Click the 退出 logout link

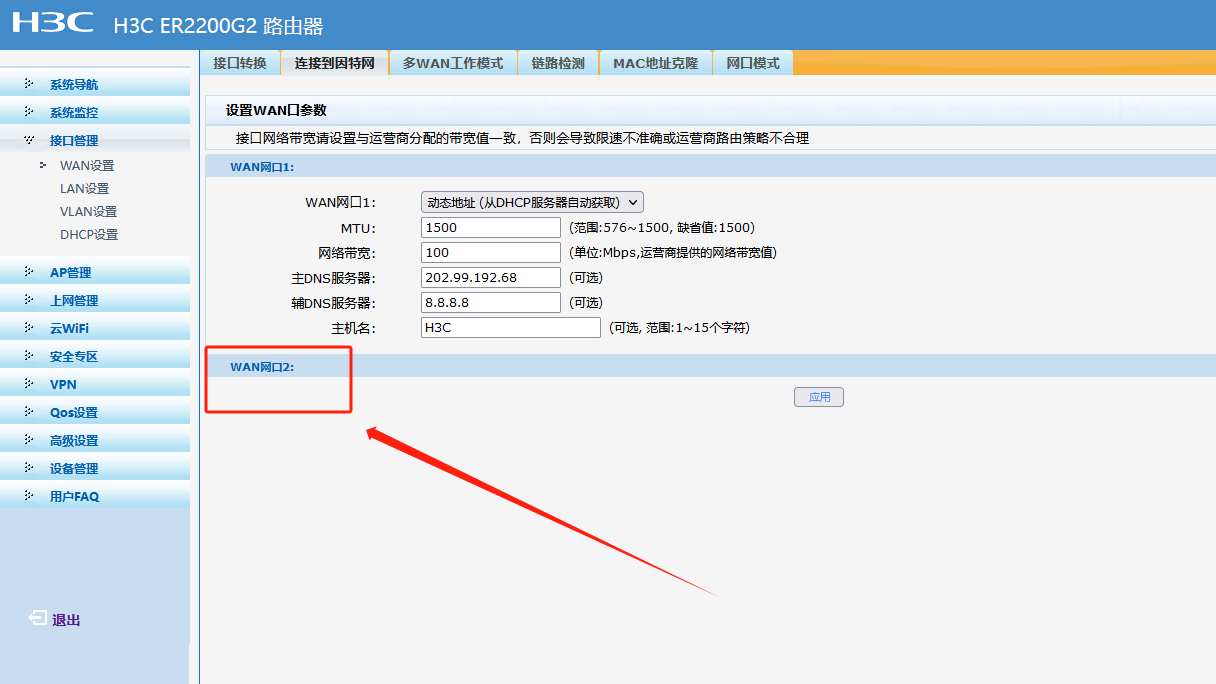[x=66, y=620]
